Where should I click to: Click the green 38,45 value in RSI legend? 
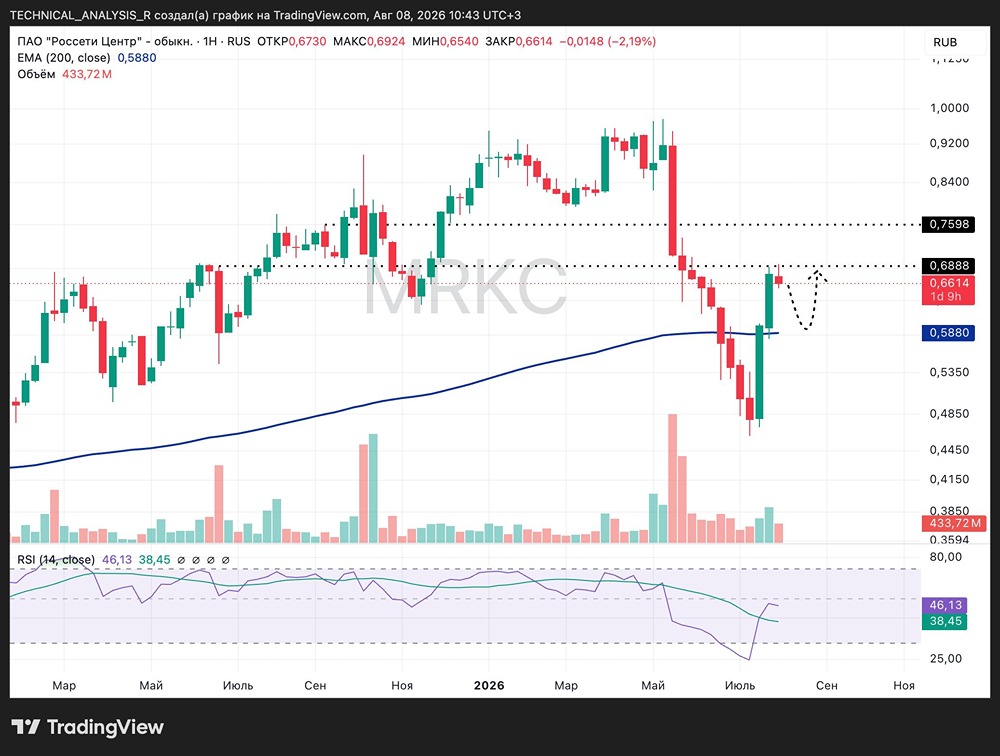154,560
